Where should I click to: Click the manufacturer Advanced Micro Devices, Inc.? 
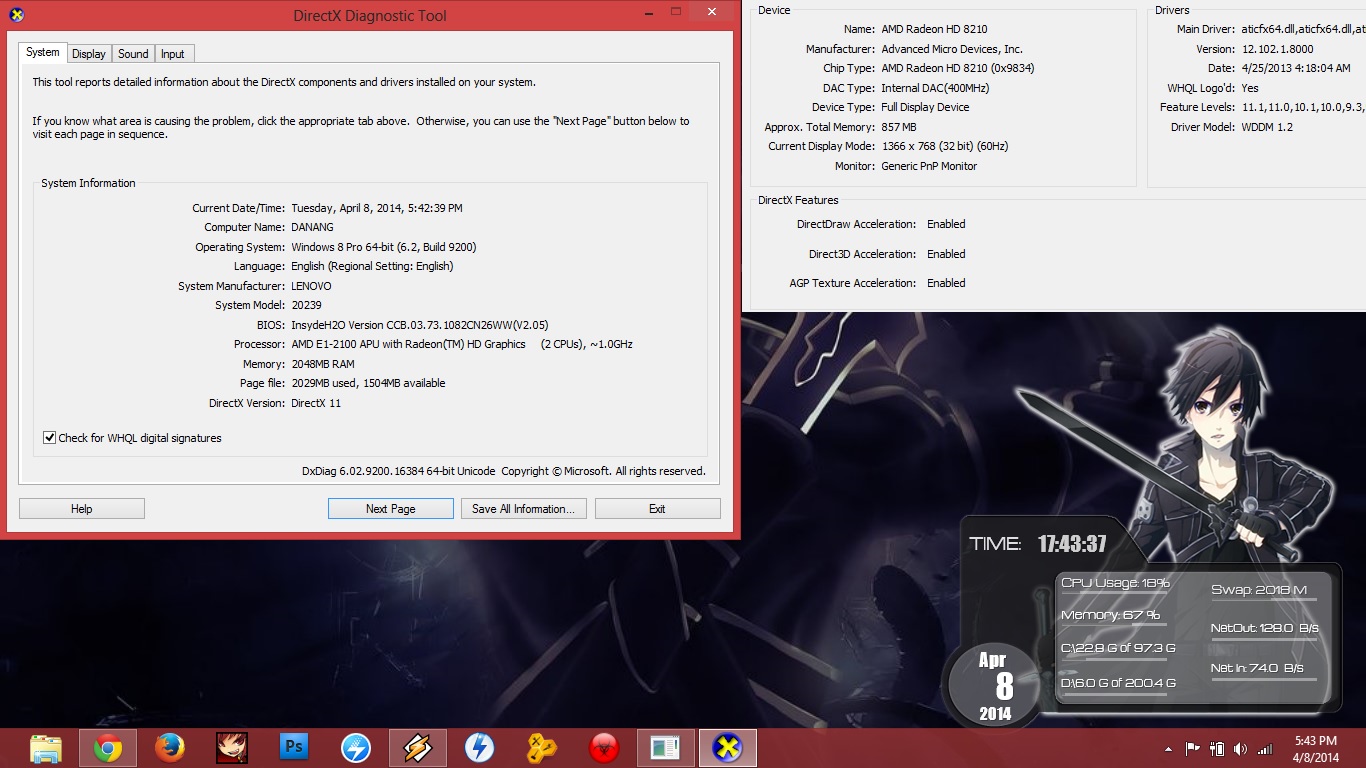coord(952,49)
